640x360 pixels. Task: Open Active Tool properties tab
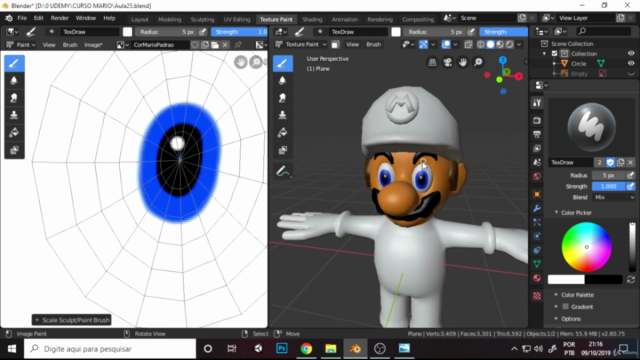[537, 103]
